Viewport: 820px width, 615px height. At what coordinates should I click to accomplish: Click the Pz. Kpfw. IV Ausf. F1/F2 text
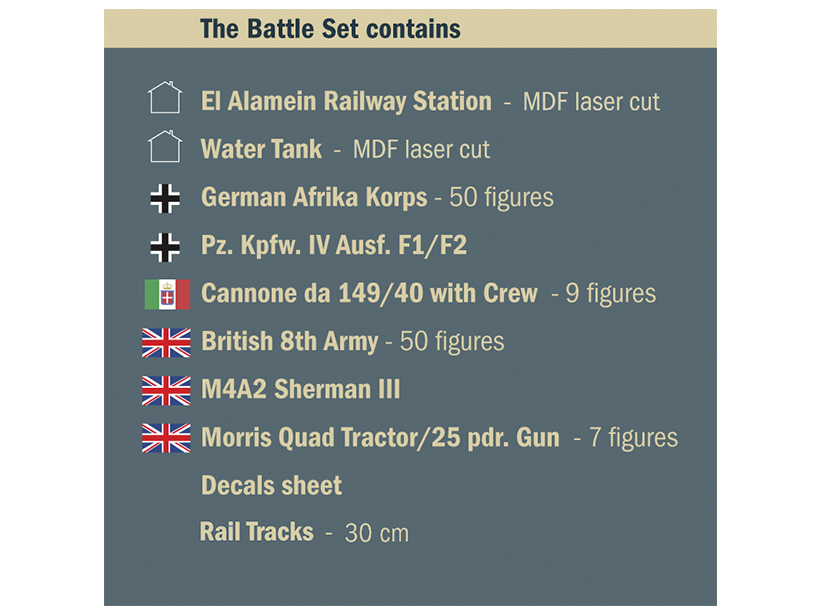(x=334, y=246)
